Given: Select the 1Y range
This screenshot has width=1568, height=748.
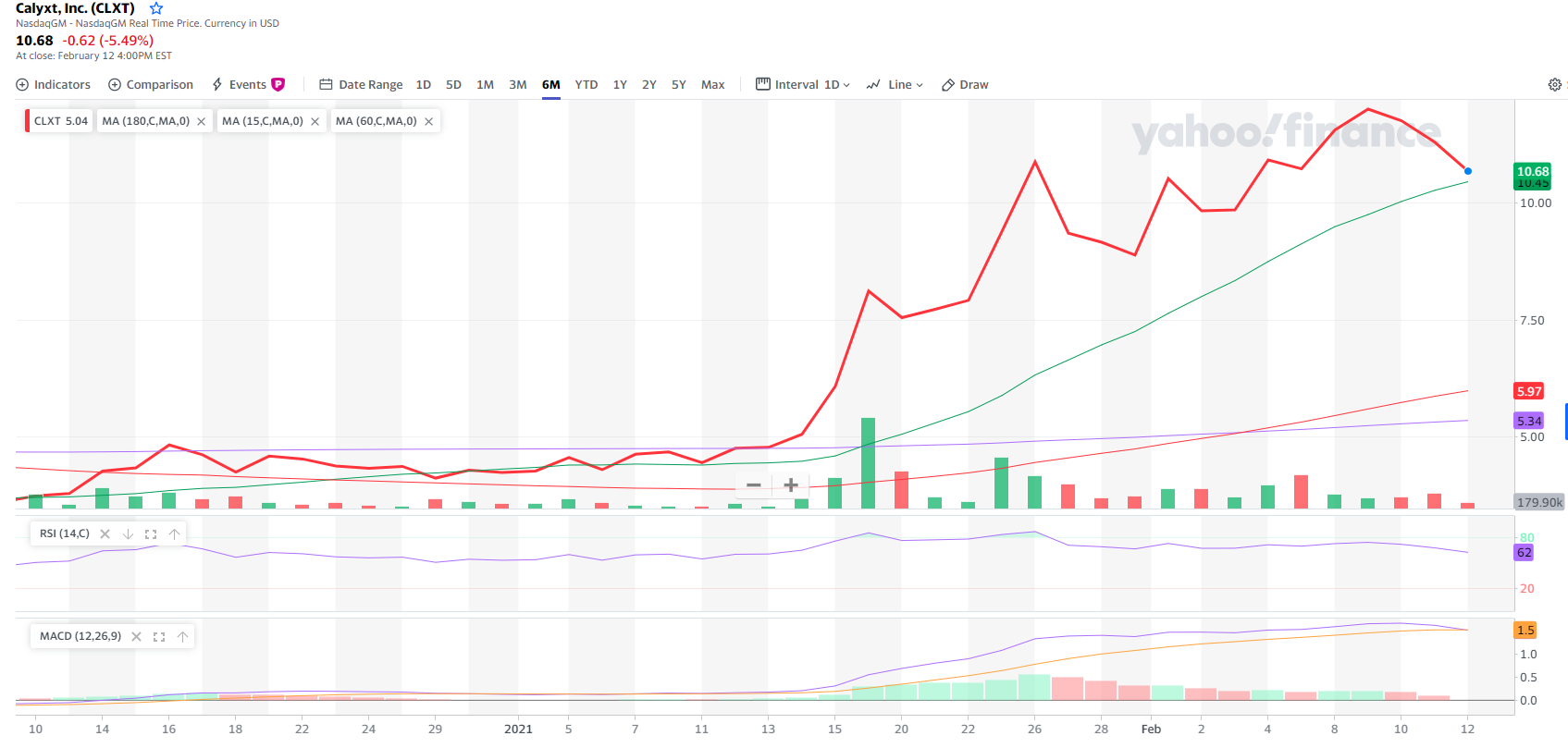Looking at the screenshot, I should [x=620, y=84].
